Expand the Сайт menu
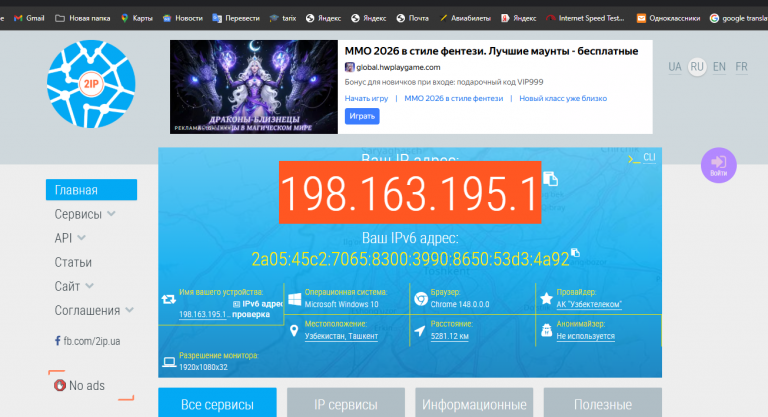768x417 pixels. (74, 286)
